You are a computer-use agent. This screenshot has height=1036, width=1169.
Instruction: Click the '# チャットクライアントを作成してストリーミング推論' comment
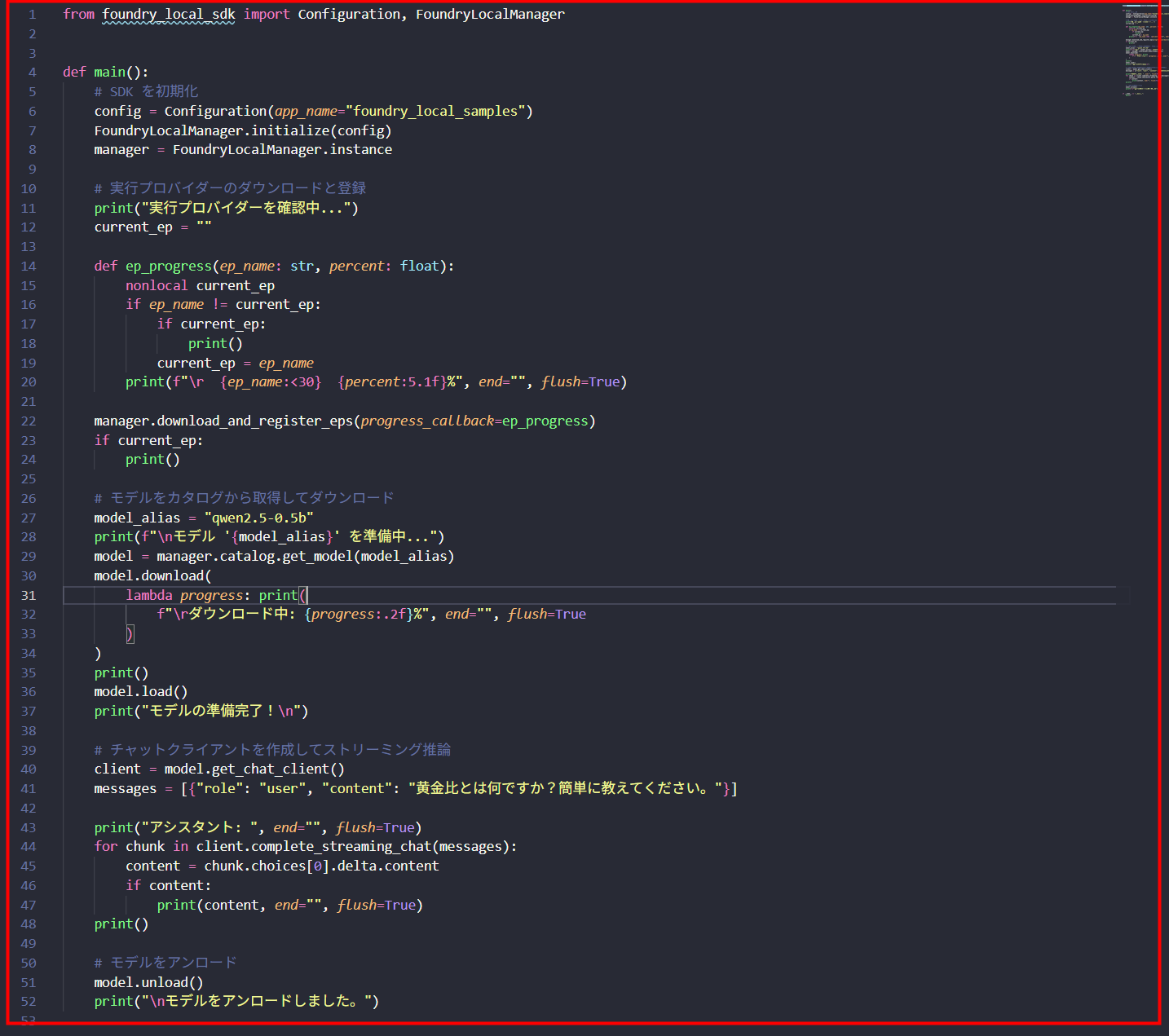pyautogui.click(x=272, y=750)
